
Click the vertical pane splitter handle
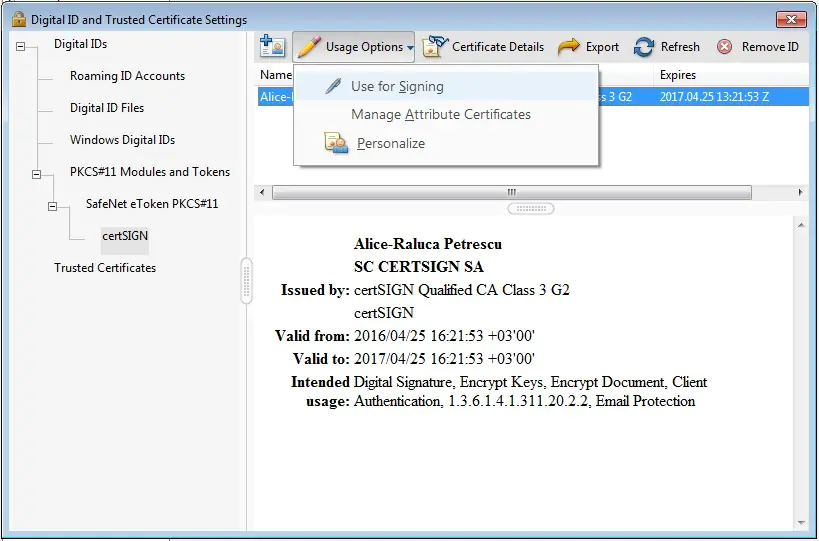[x=246, y=280]
